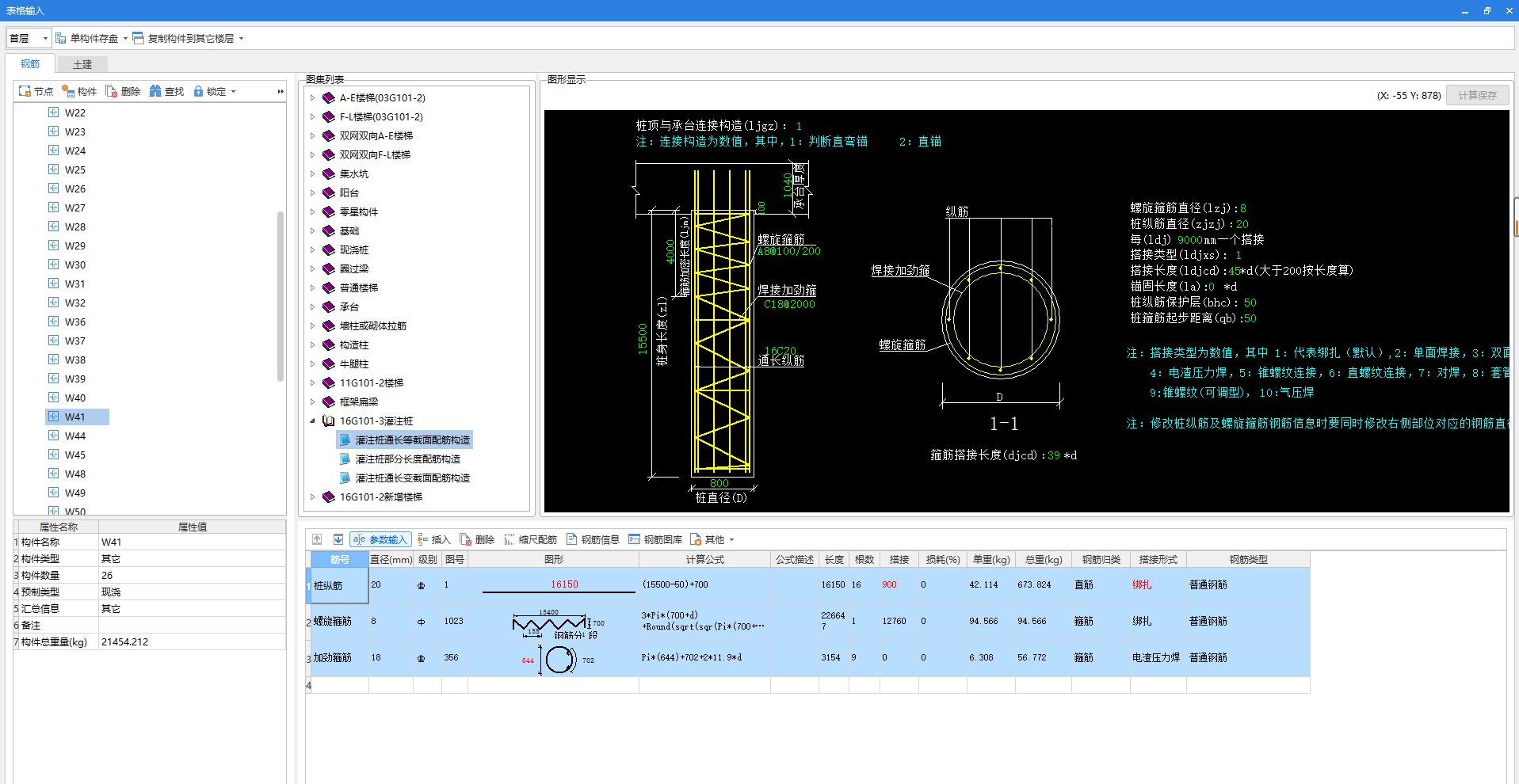Screen dimensions: 1519x784
Task: Click the 预制类型 value 现浇
Action: coord(192,592)
